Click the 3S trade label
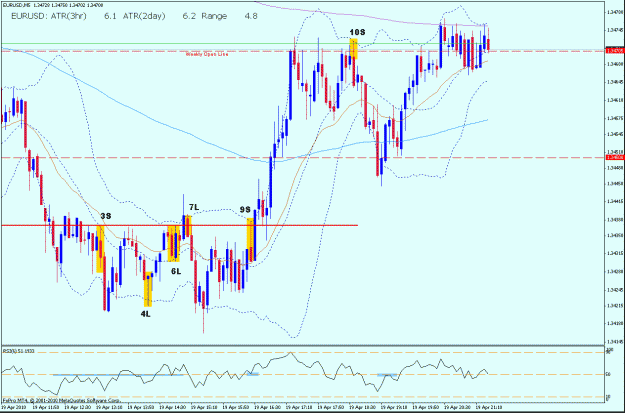This screenshot has width=625, height=413. [x=106, y=216]
